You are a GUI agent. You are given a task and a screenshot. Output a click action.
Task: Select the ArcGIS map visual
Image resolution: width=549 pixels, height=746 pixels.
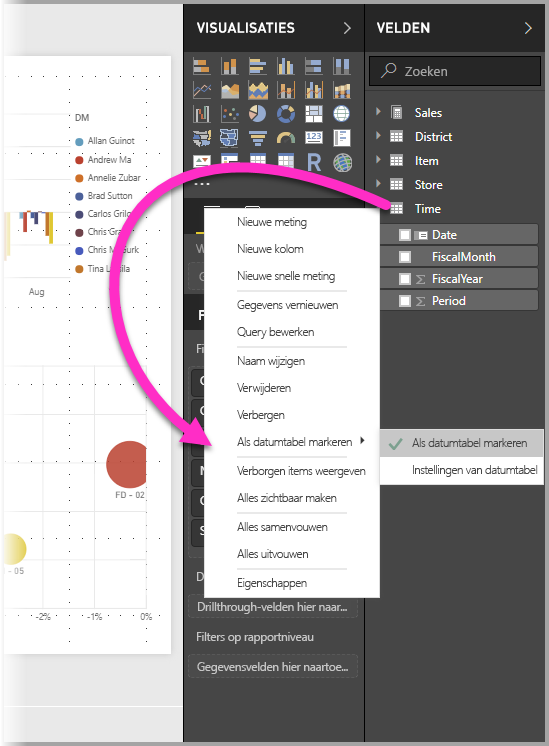(342, 162)
